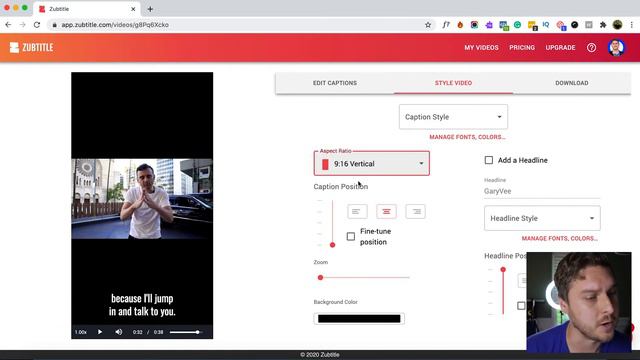Adjust the video player volume slider
This screenshot has height=360, width=640.
[x=186, y=332]
